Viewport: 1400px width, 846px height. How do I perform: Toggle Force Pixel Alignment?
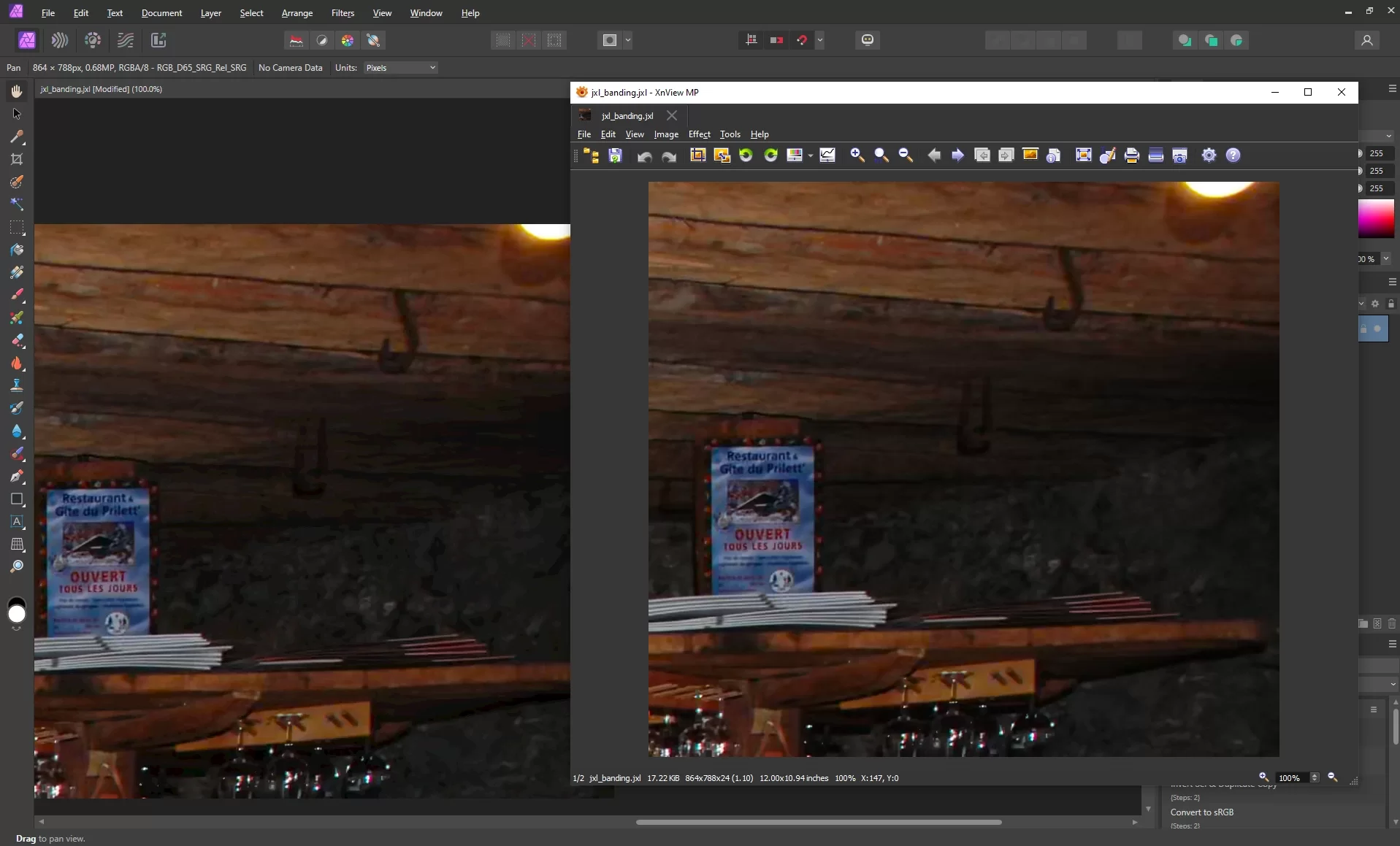coord(751,40)
